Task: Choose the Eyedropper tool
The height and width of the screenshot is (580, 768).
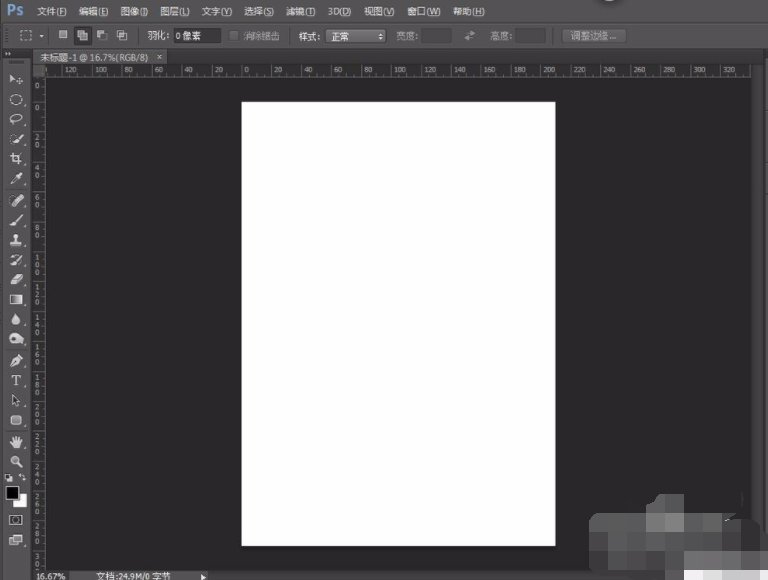Action: coord(16,180)
